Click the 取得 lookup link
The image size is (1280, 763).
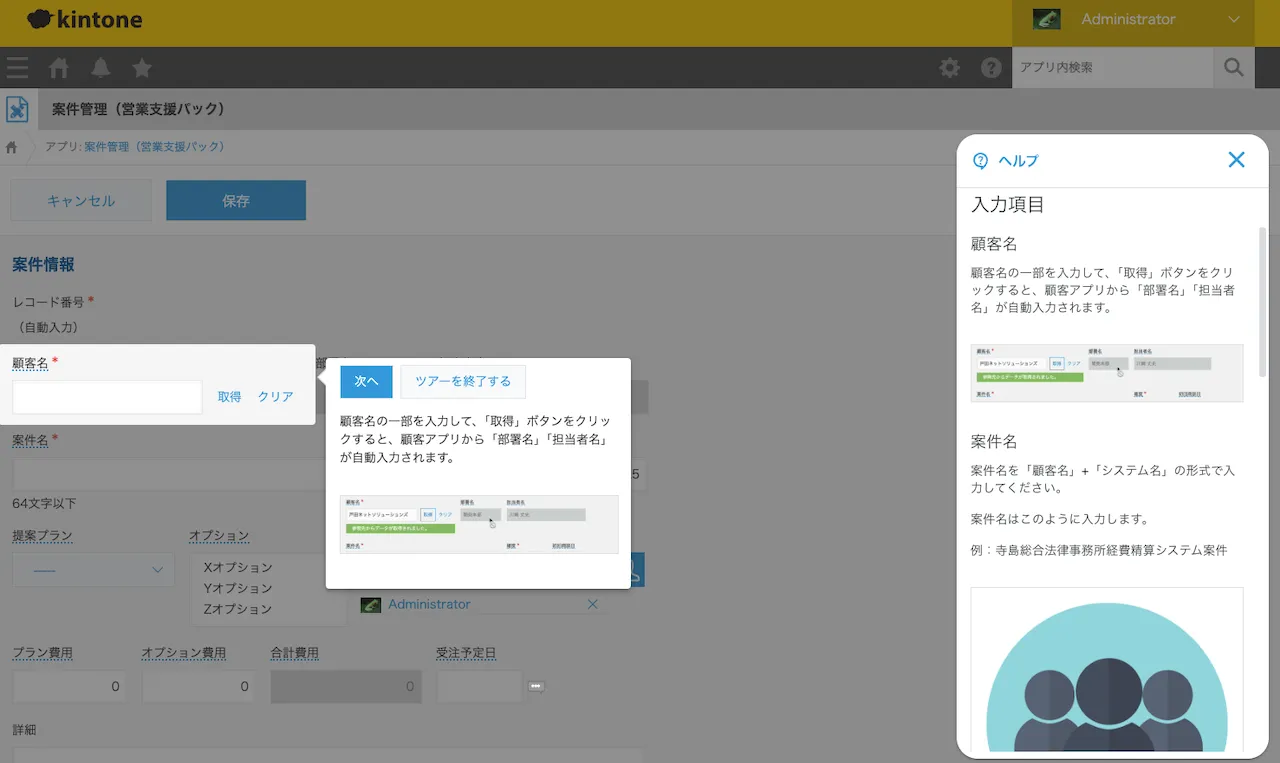pyautogui.click(x=230, y=397)
